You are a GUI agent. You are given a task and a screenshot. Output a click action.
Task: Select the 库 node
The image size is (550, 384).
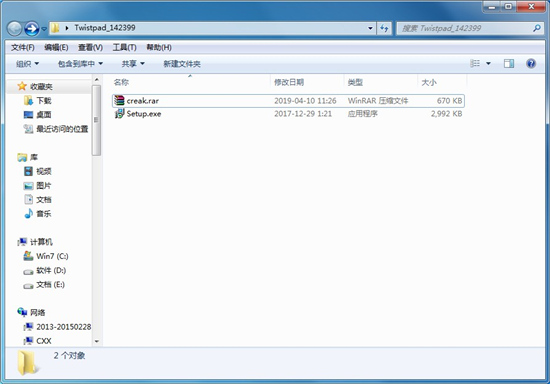(34, 157)
